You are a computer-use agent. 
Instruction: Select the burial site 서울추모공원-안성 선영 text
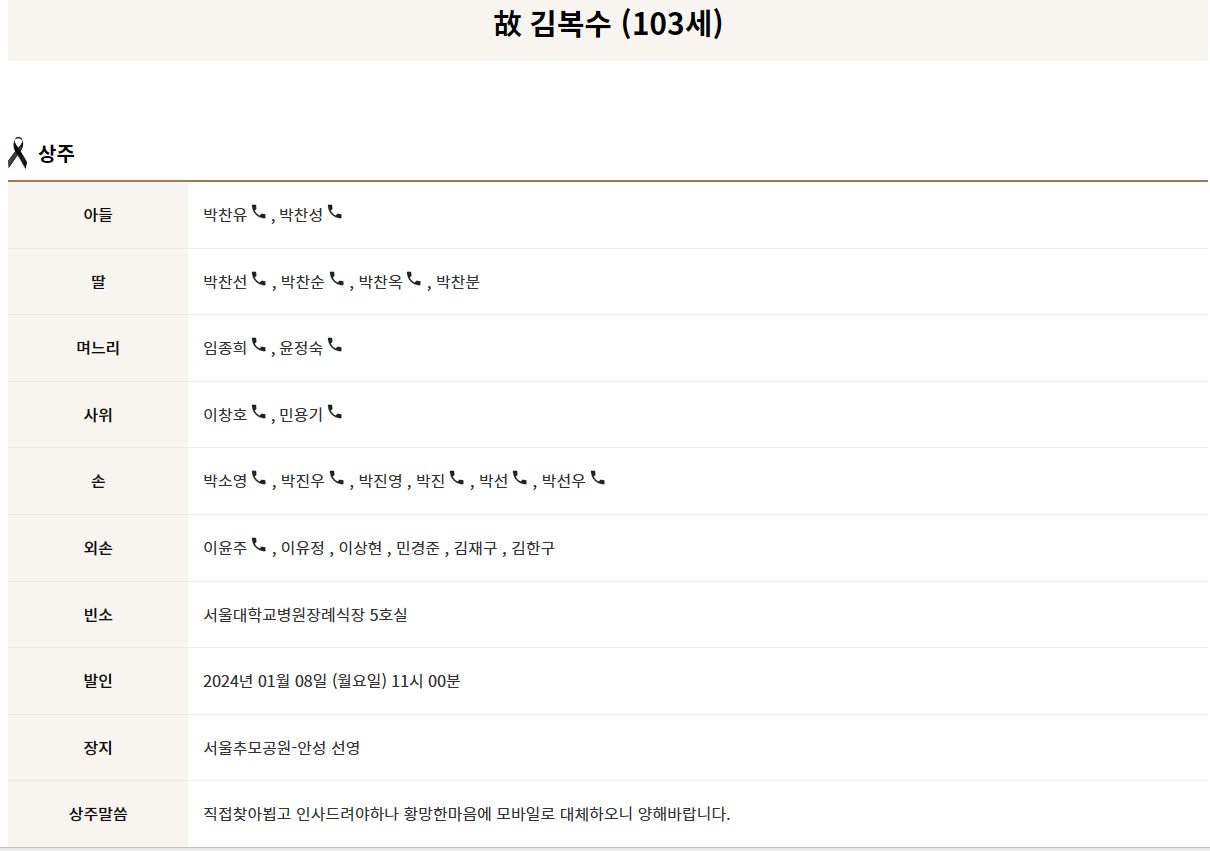[x=281, y=748]
